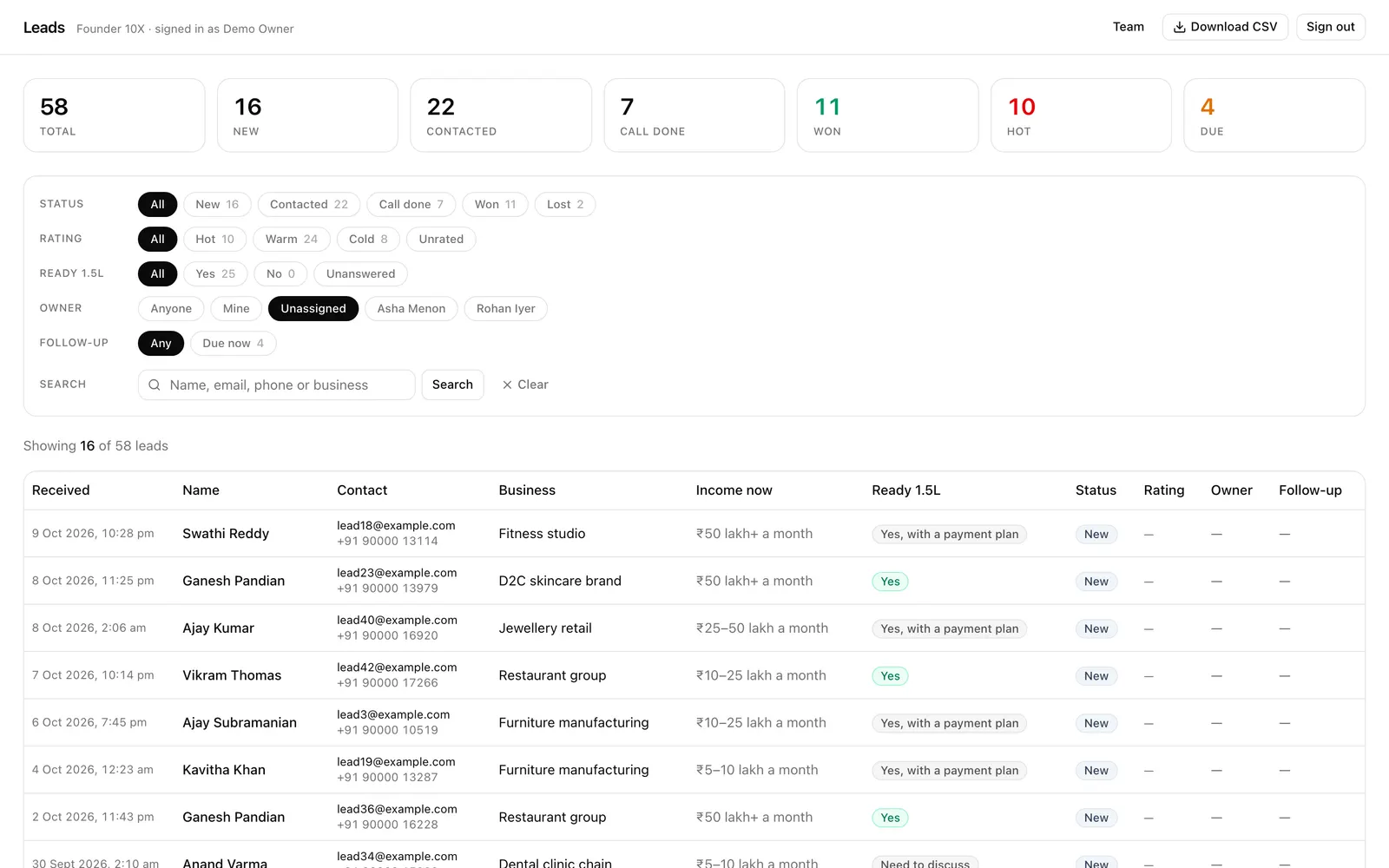Open lead Ajay Kumar
1389x868 pixels.
[x=218, y=628]
